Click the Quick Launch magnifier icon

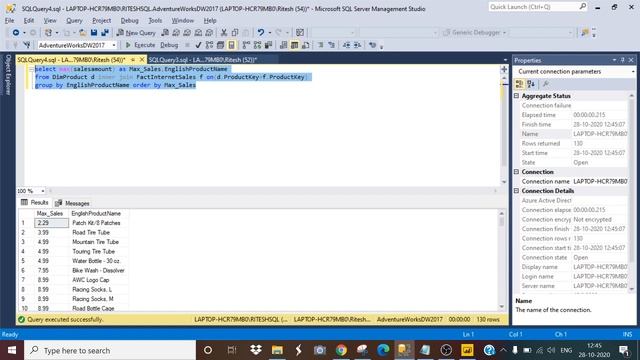tap(582, 7)
